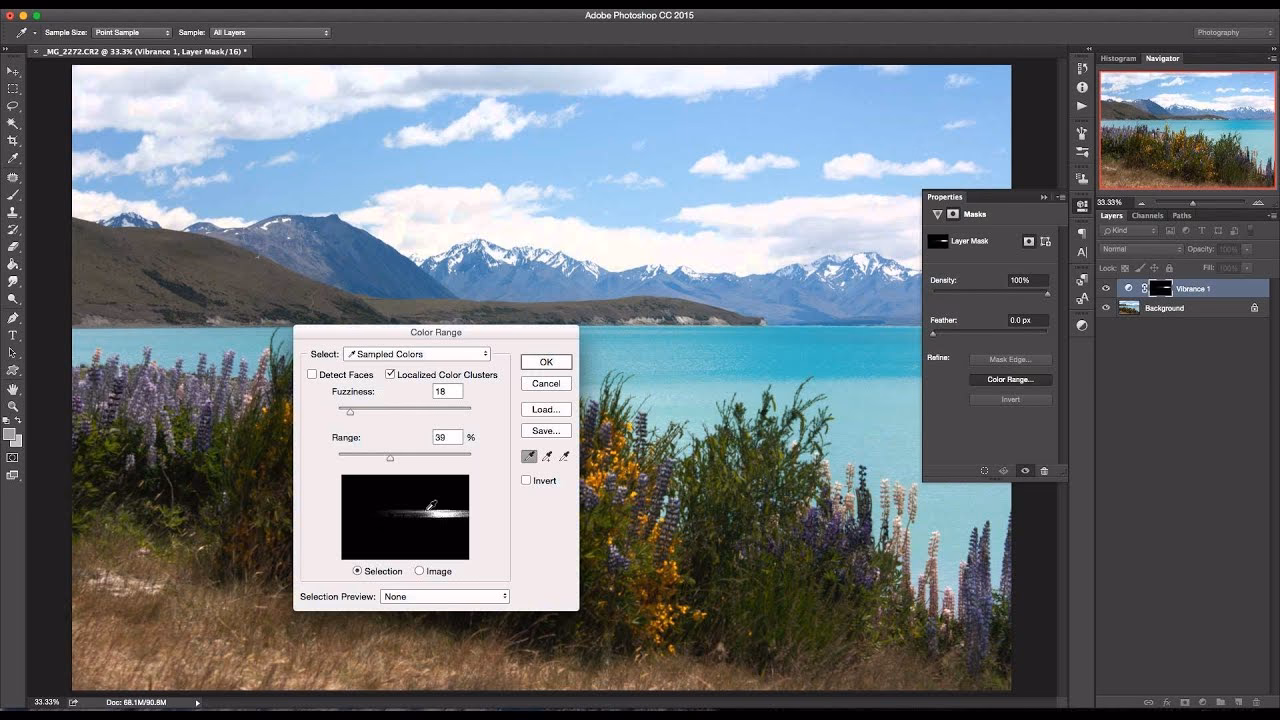Open the layer blend mode dropdown showing Normal
1280x720 pixels.
1138,248
